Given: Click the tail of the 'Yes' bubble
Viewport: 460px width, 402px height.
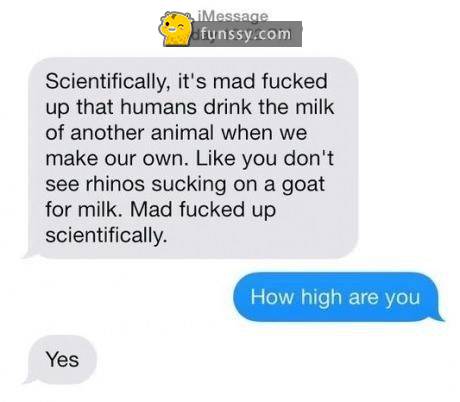Looking at the screenshot, I should [x=30, y=379].
